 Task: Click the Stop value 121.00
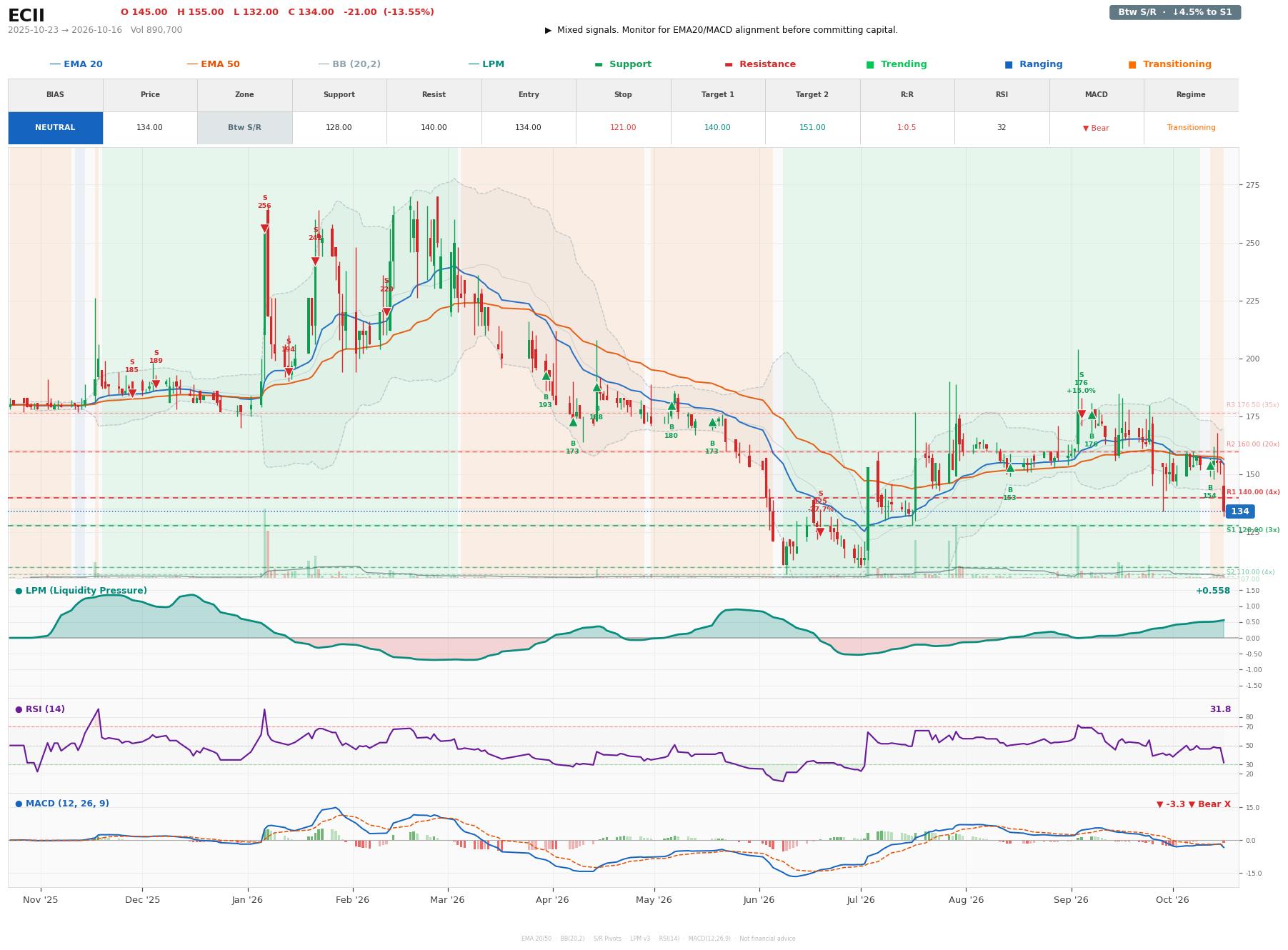tap(623, 128)
